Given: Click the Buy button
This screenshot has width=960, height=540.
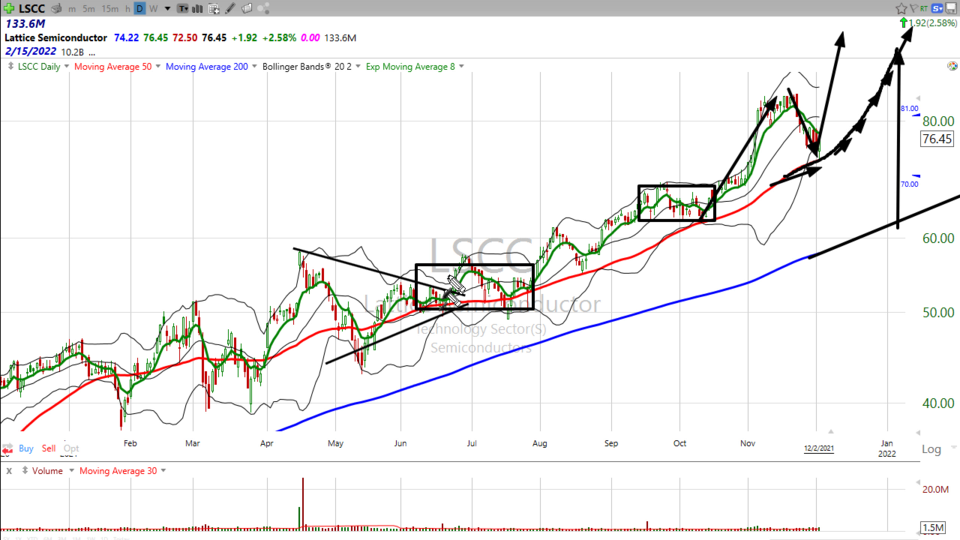Looking at the screenshot, I should [x=26, y=448].
